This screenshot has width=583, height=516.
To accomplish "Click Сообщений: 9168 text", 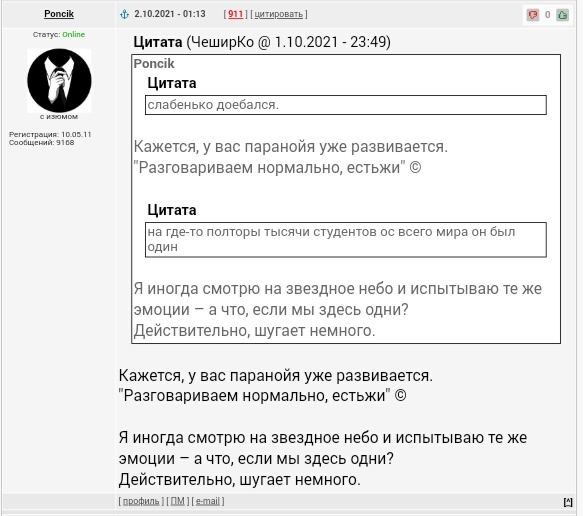I will coord(42,142).
